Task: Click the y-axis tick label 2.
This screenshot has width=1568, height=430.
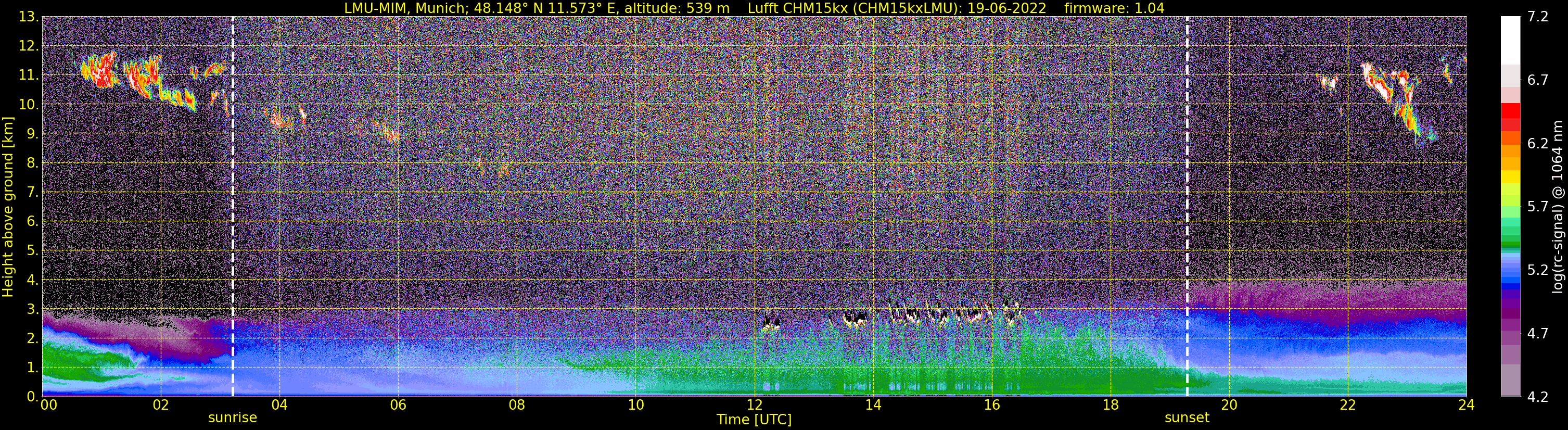Action: coord(33,339)
